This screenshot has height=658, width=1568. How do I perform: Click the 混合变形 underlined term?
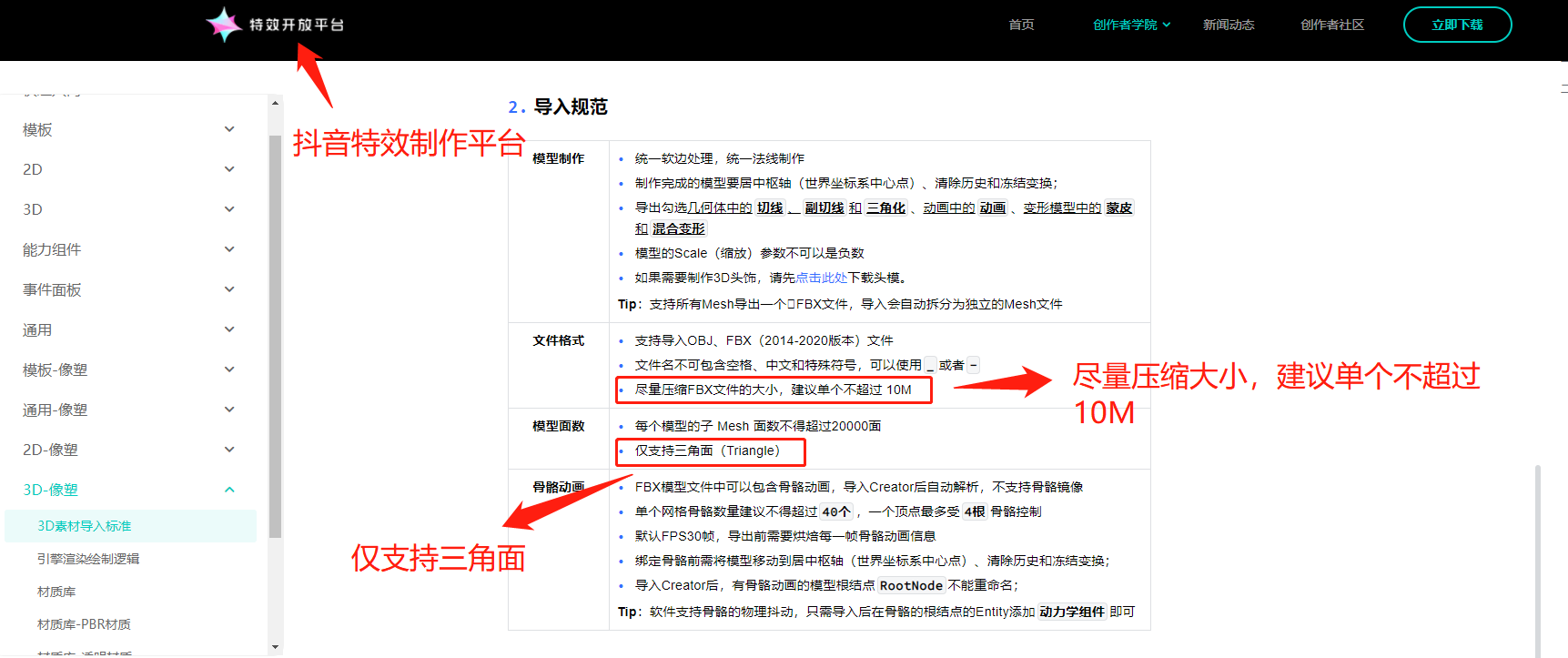click(x=679, y=228)
